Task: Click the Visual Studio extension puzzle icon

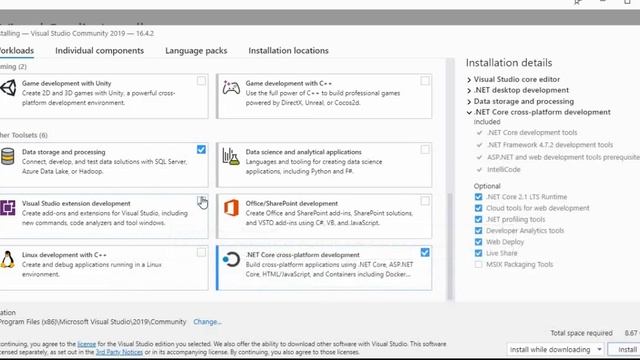Action: [7, 208]
